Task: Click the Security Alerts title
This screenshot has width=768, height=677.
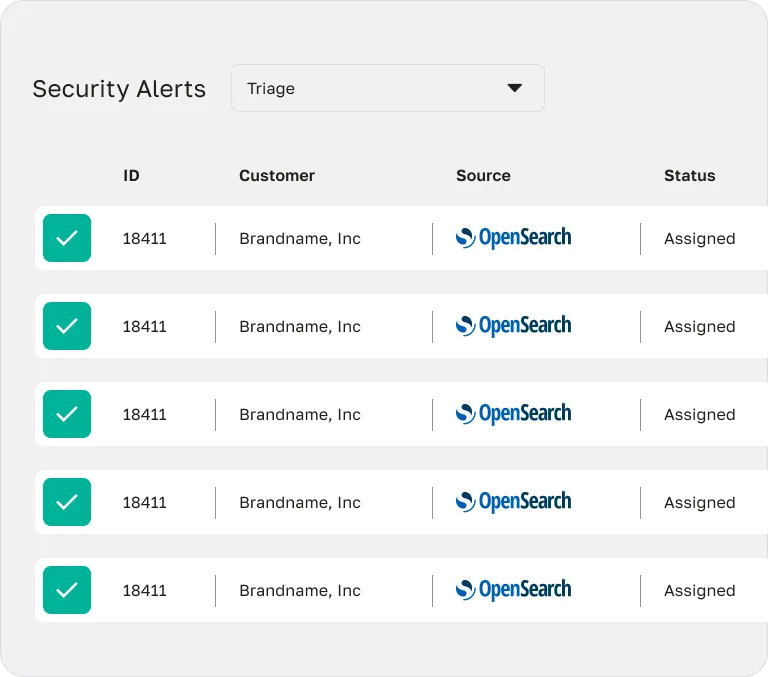Action: coord(119,89)
